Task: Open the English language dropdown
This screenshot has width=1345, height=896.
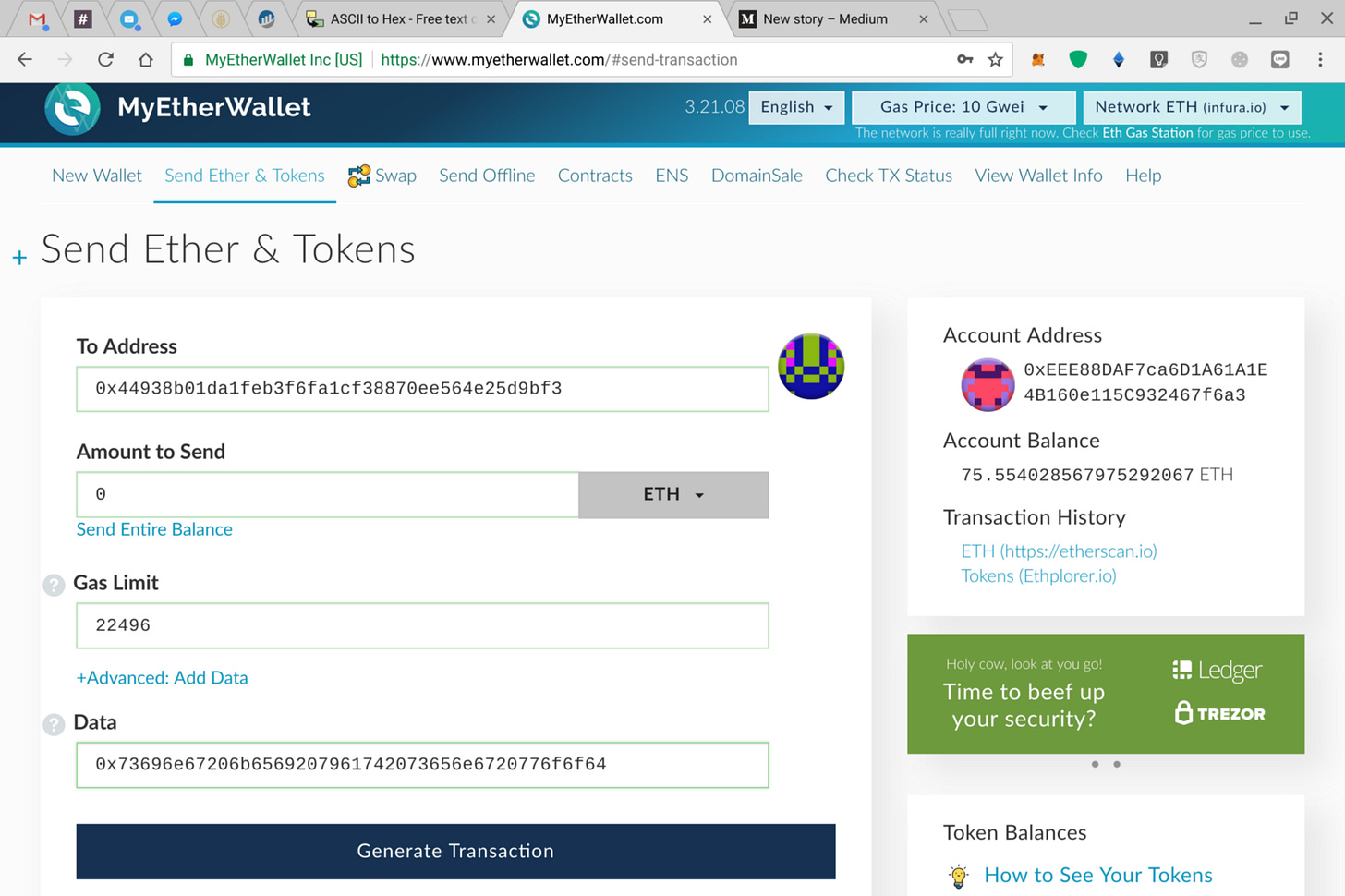Action: coord(796,107)
